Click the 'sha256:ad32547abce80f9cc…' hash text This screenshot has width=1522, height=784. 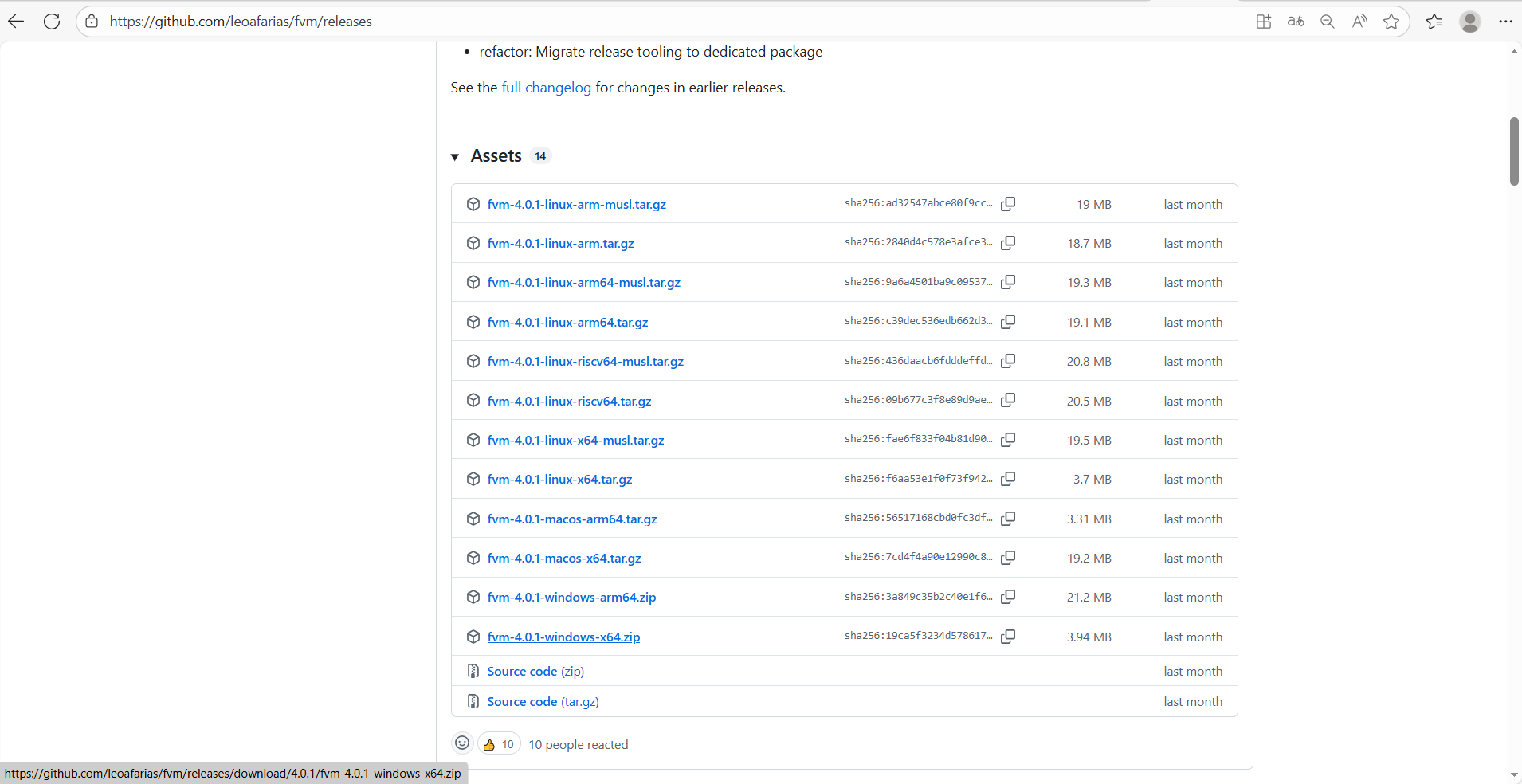919,203
